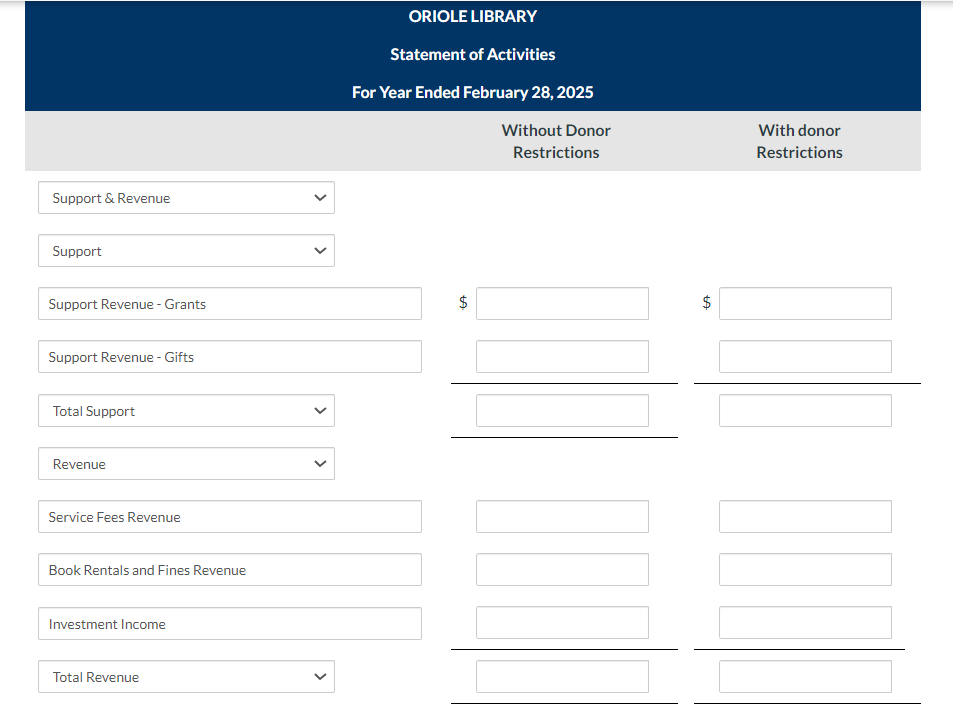Viewport: 953px width, 711px height.
Task: Select Book Rentals box with donor restrictions
Action: click(x=805, y=569)
